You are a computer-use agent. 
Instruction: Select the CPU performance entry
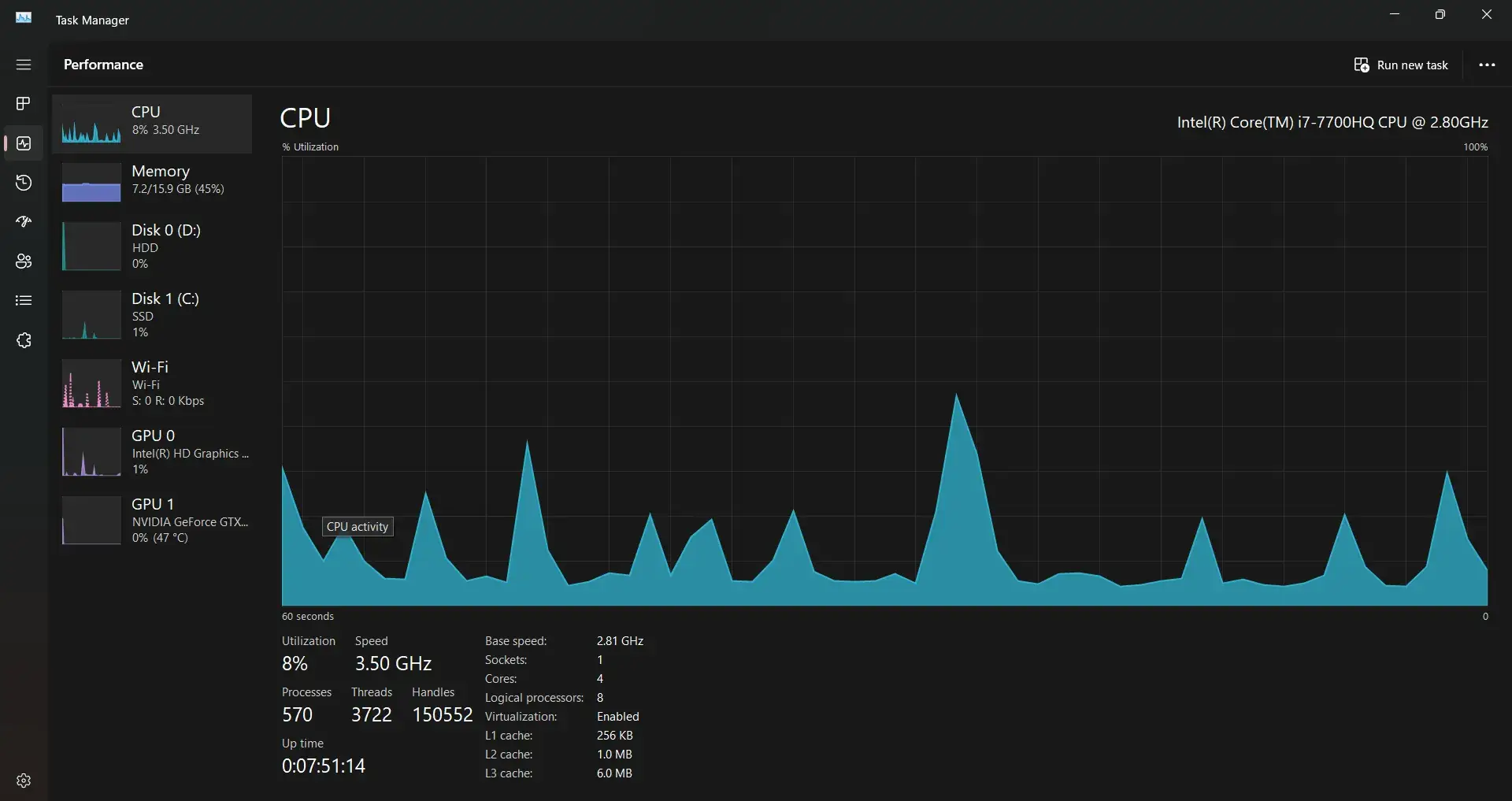(152, 124)
